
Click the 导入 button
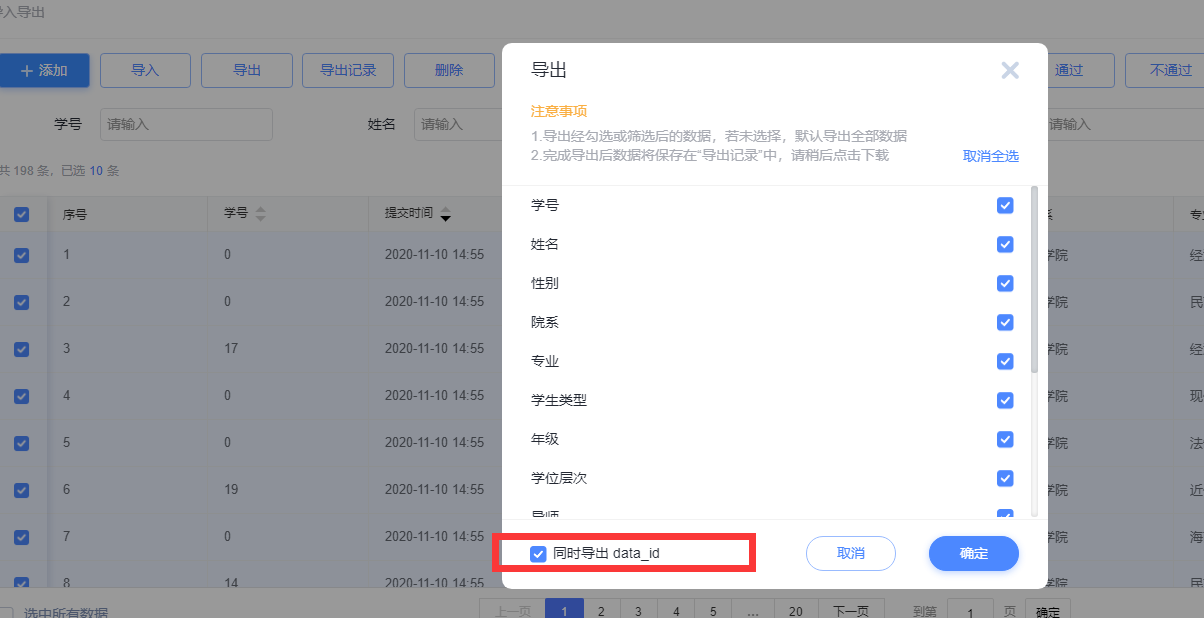[145, 70]
